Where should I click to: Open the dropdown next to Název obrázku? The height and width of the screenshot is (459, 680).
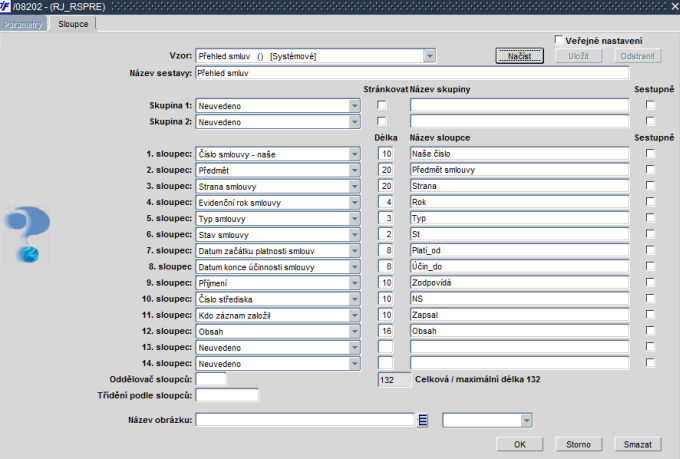click(526, 420)
